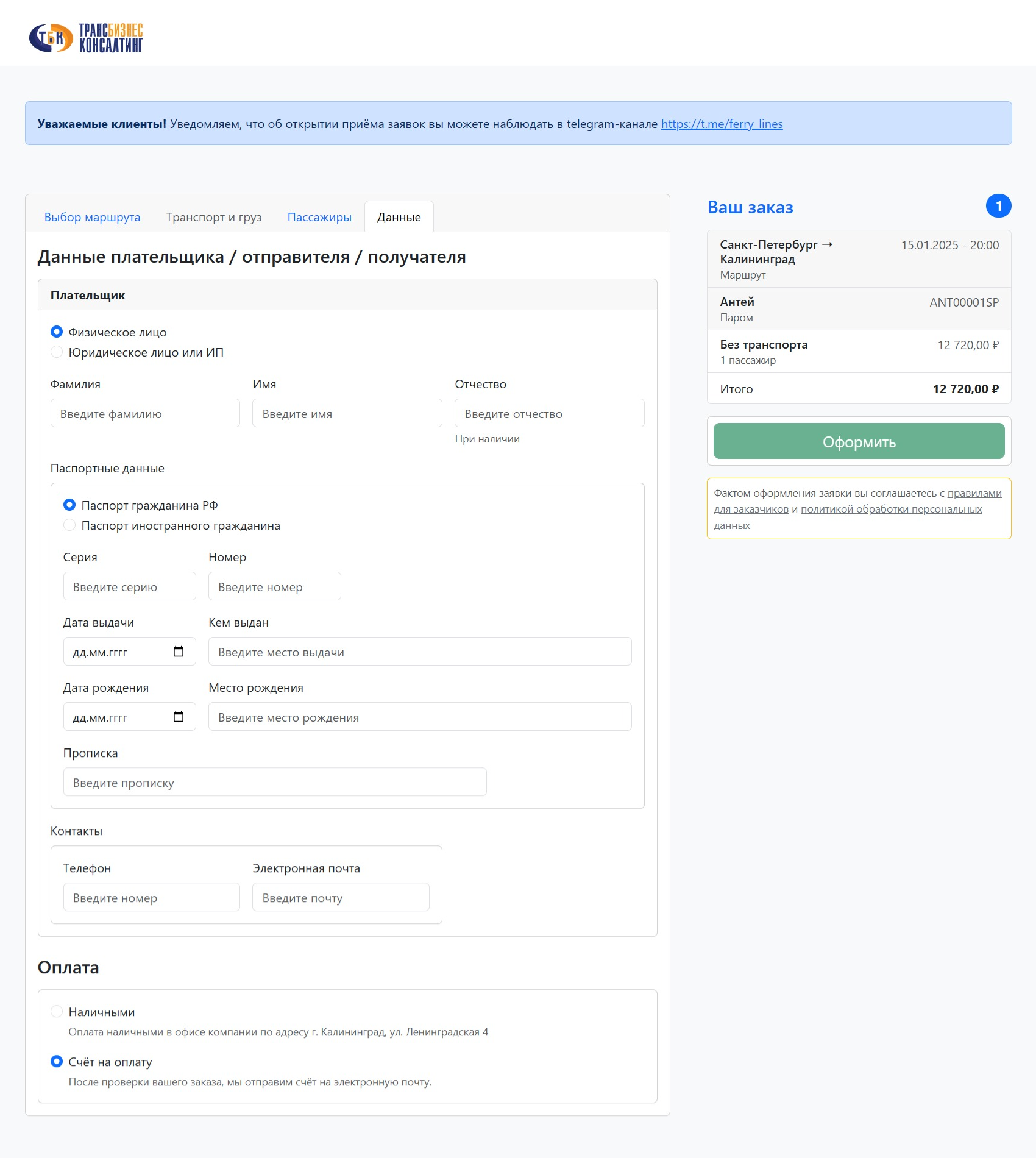Open calendar picker for Дата выдачи

tap(179, 652)
